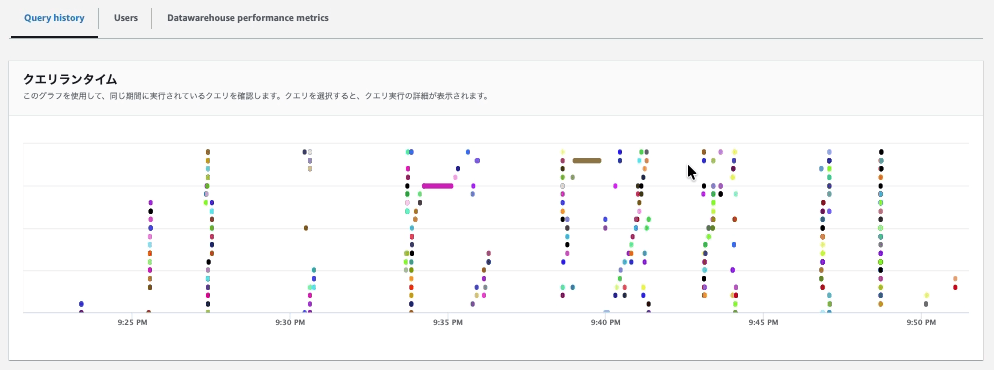
Task: Click the 9:35 PM axis label
Action: point(449,322)
